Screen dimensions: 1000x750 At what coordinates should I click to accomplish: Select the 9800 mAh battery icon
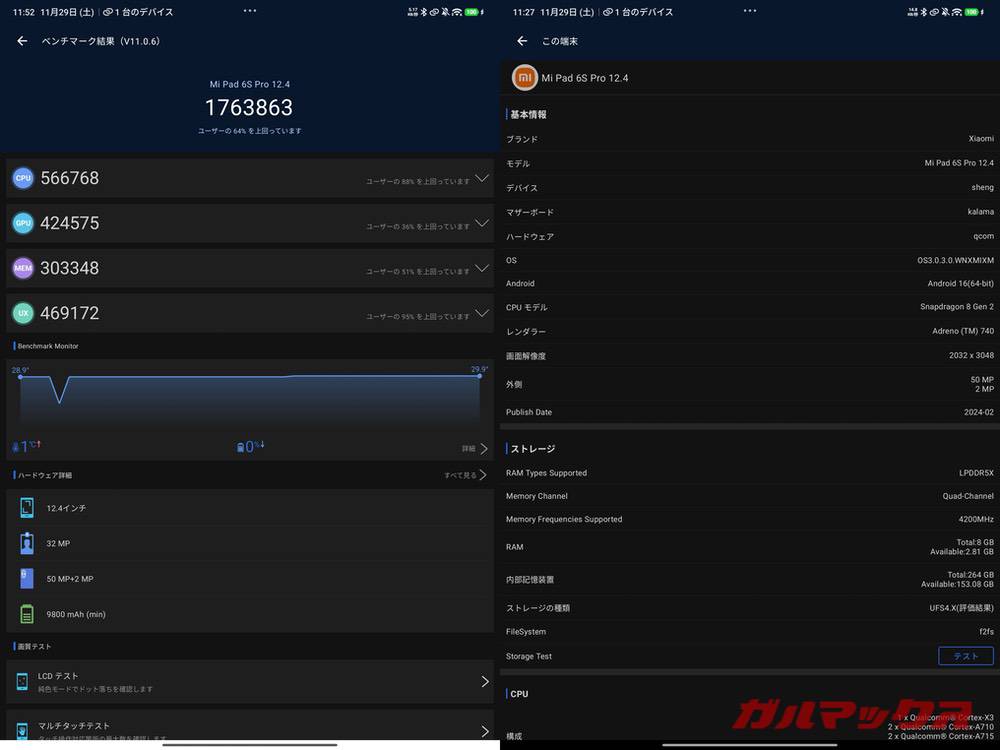click(26, 614)
